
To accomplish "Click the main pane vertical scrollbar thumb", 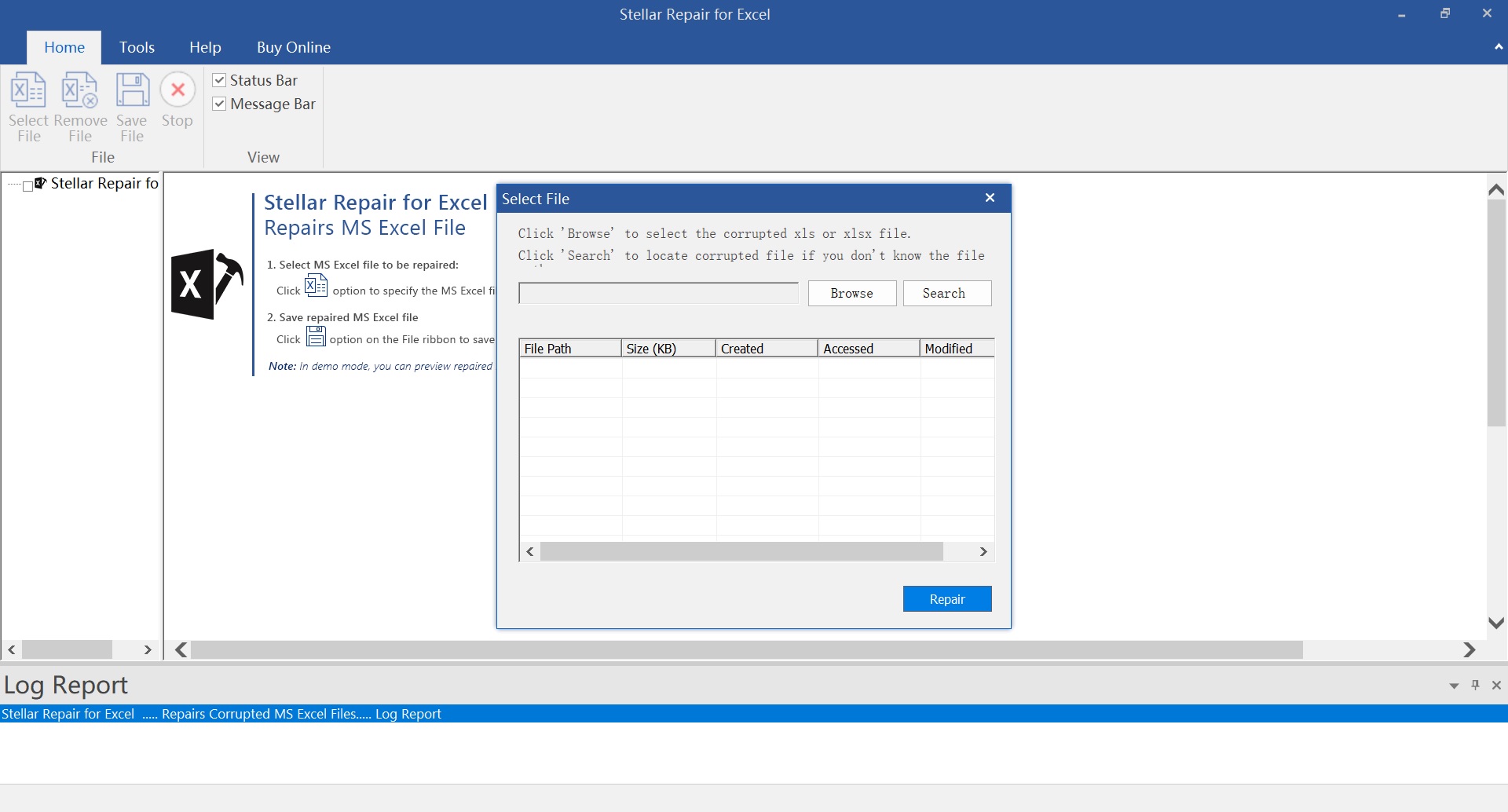I will coord(1496,313).
